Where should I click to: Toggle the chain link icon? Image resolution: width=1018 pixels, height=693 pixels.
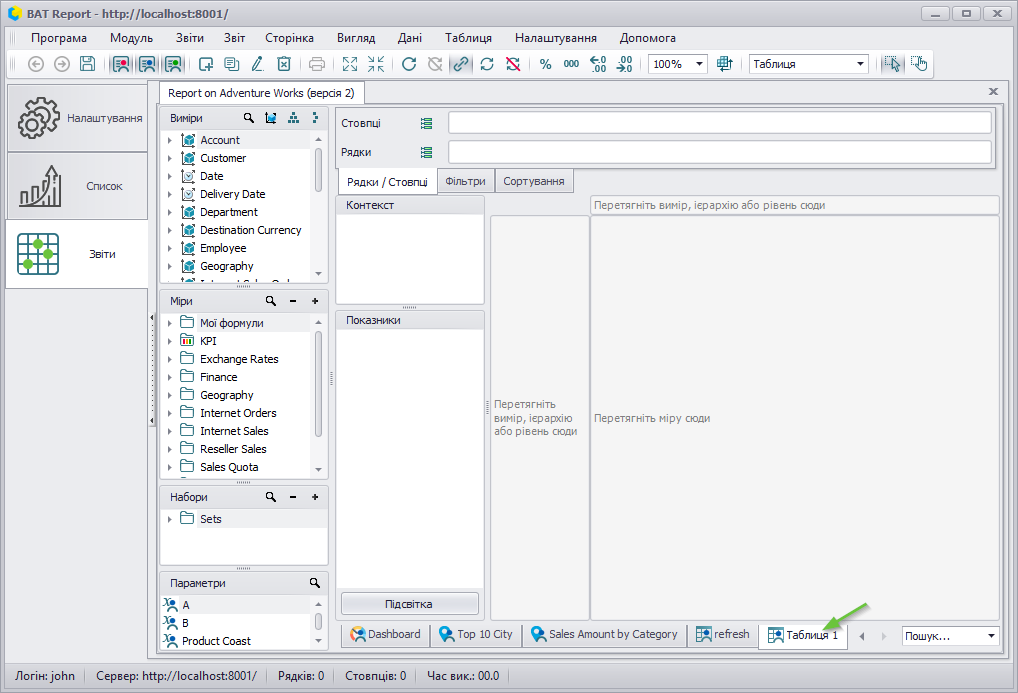pos(460,64)
